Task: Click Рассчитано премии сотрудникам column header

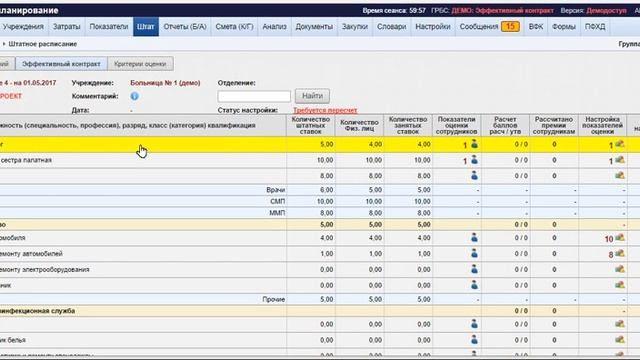Action: click(553, 125)
